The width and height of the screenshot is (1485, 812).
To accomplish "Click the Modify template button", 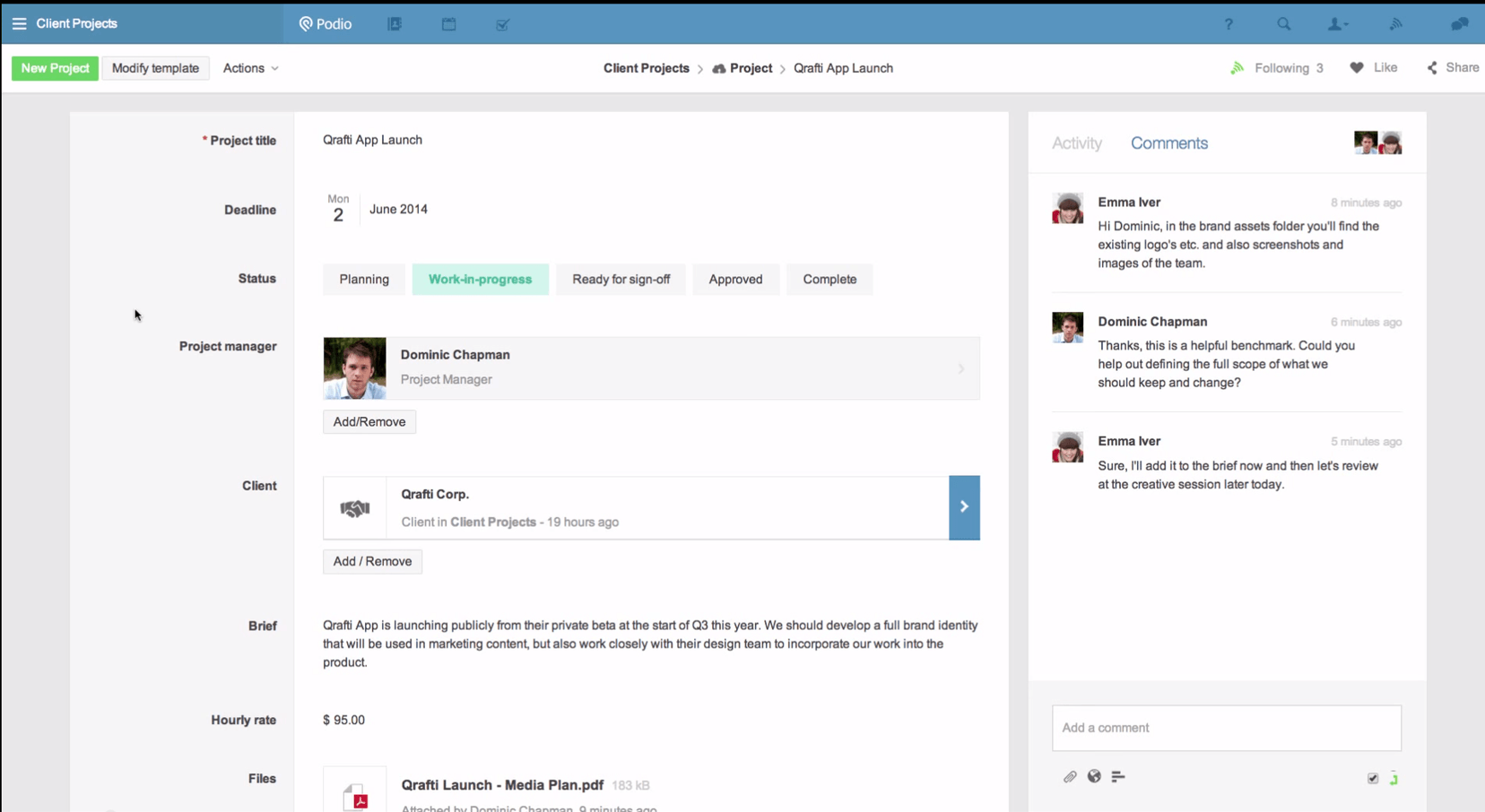I will pyautogui.click(x=155, y=68).
